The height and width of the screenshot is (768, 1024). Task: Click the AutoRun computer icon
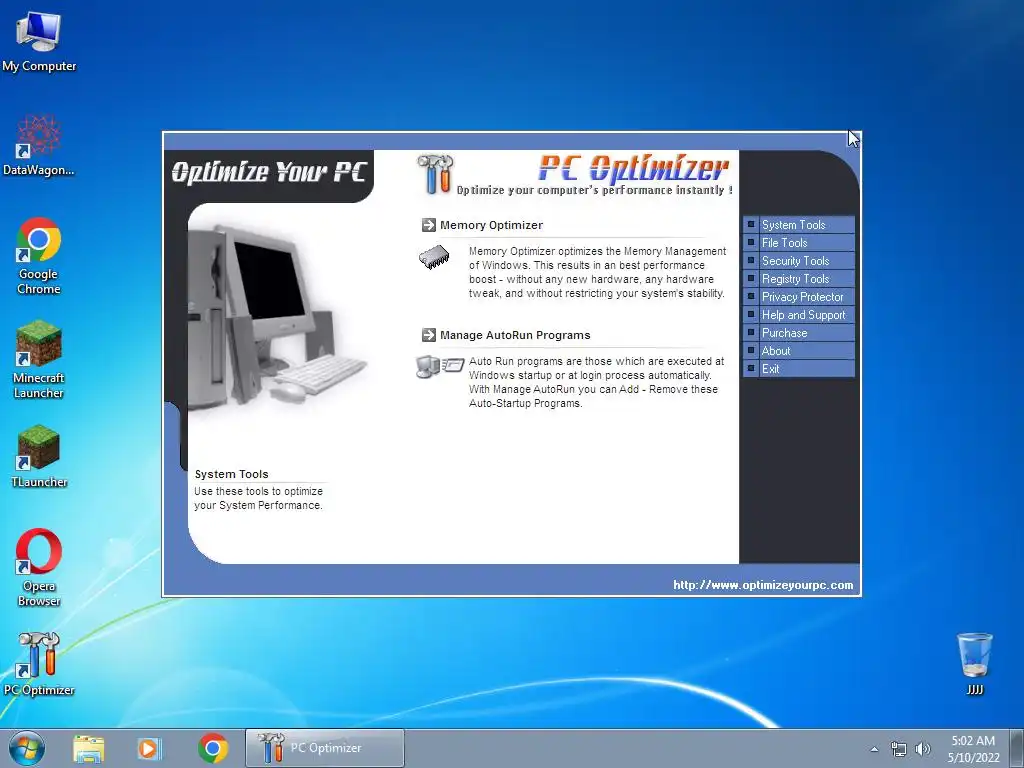[440, 366]
